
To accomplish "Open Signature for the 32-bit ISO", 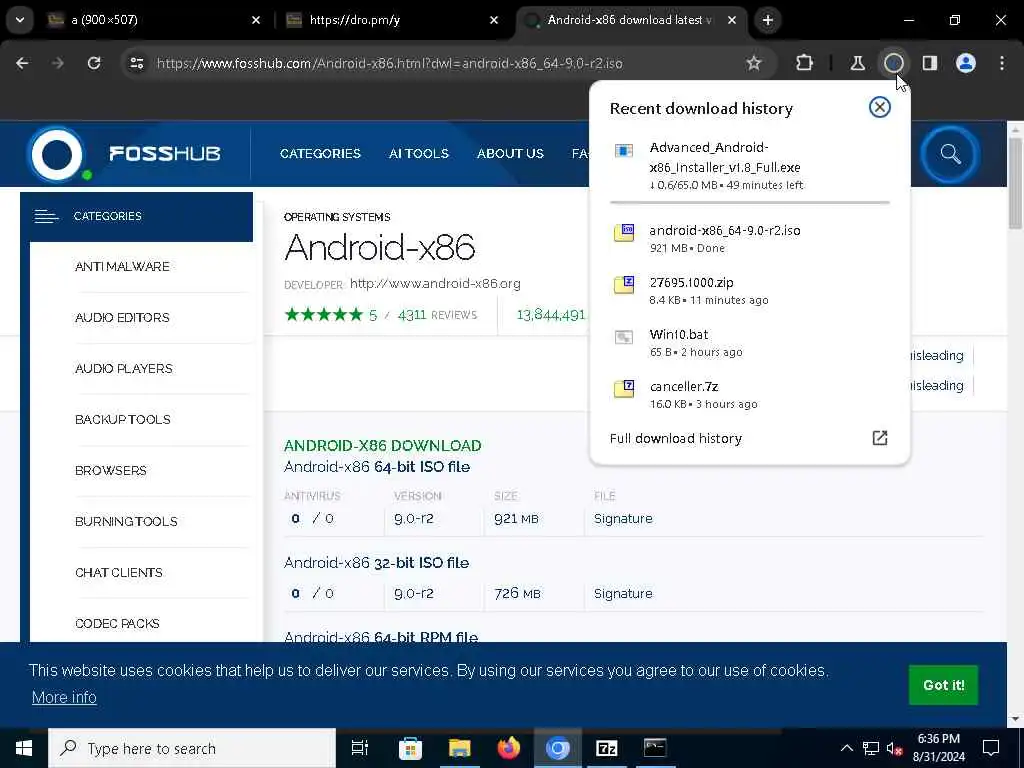I will pyautogui.click(x=623, y=594).
